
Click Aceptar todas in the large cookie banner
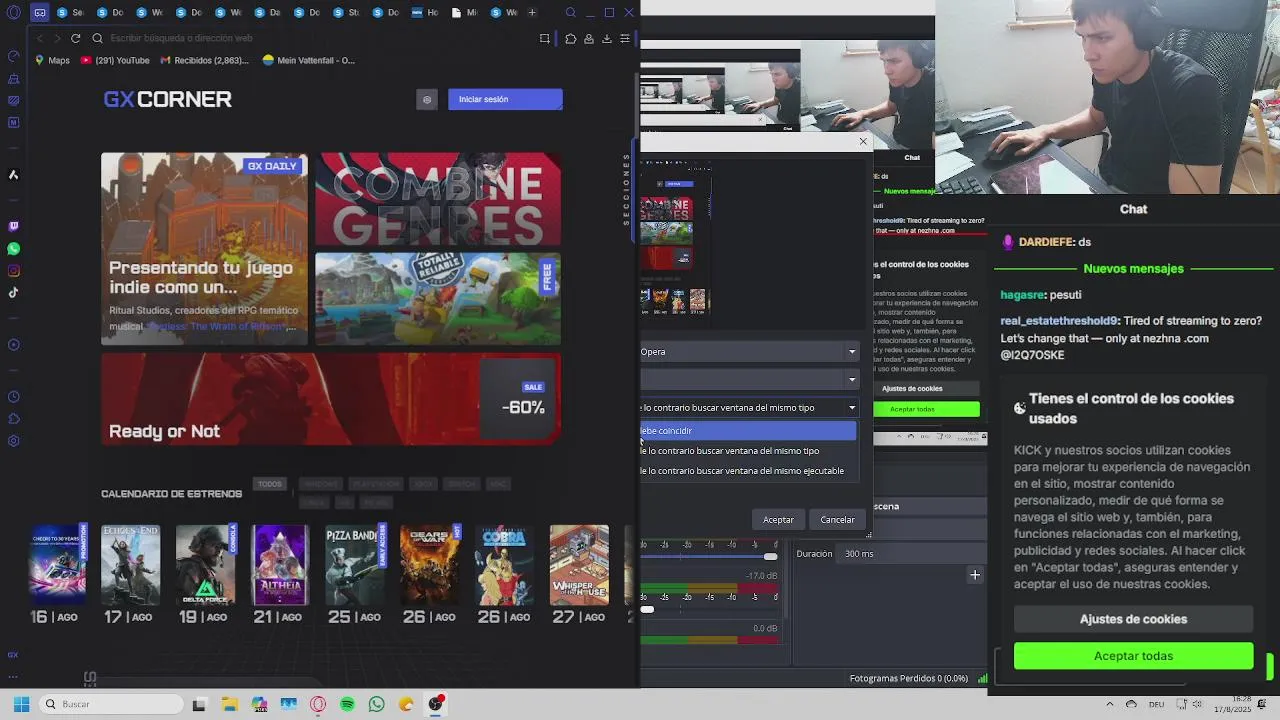click(x=1133, y=656)
